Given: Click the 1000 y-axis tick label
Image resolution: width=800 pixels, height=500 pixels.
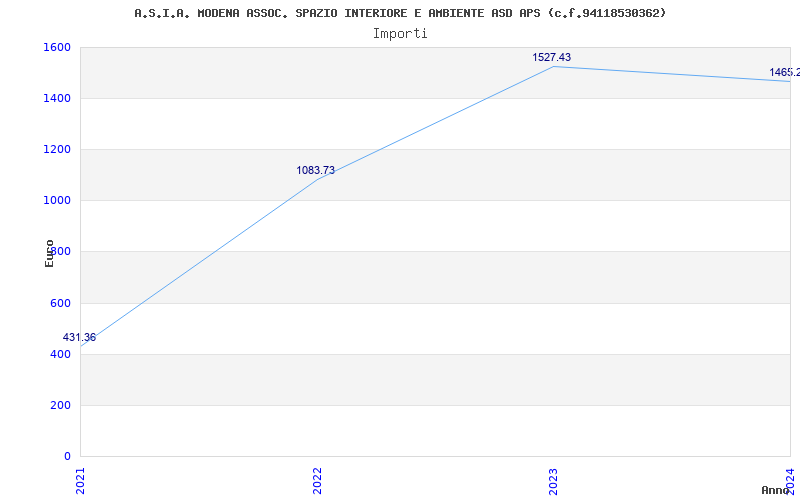Looking at the screenshot, I should [x=57, y=201].
